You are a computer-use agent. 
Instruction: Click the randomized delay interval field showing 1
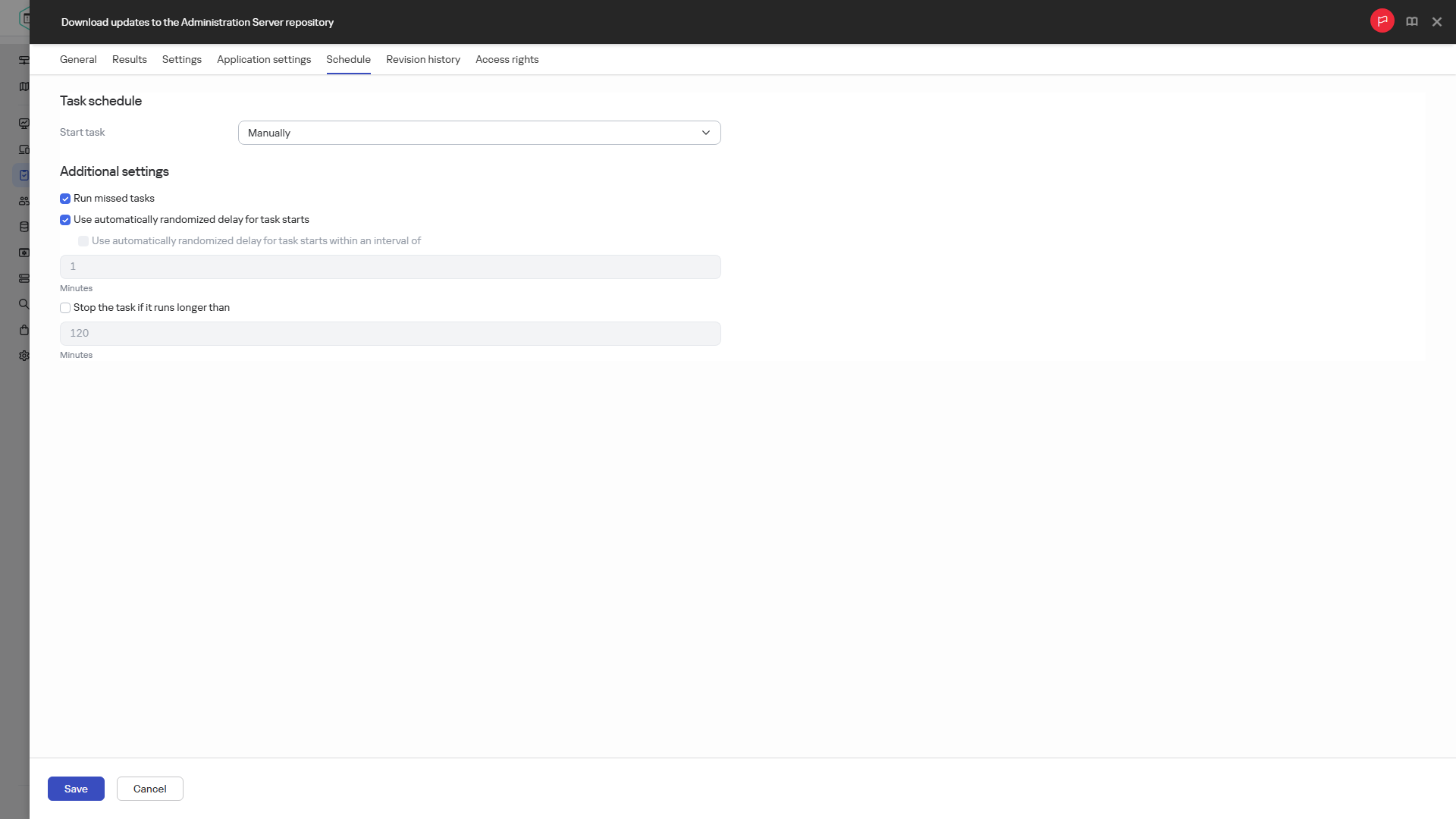click(391, 267)
